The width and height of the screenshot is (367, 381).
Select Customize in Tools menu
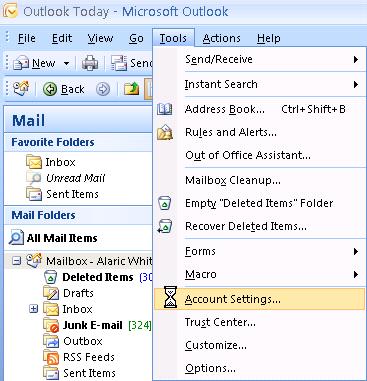click(258, 345)
